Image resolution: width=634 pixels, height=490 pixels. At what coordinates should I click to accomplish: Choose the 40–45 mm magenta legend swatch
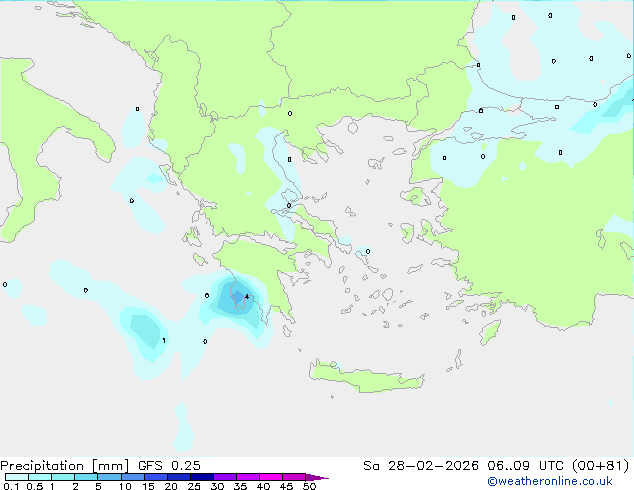[x=271, y=477]
